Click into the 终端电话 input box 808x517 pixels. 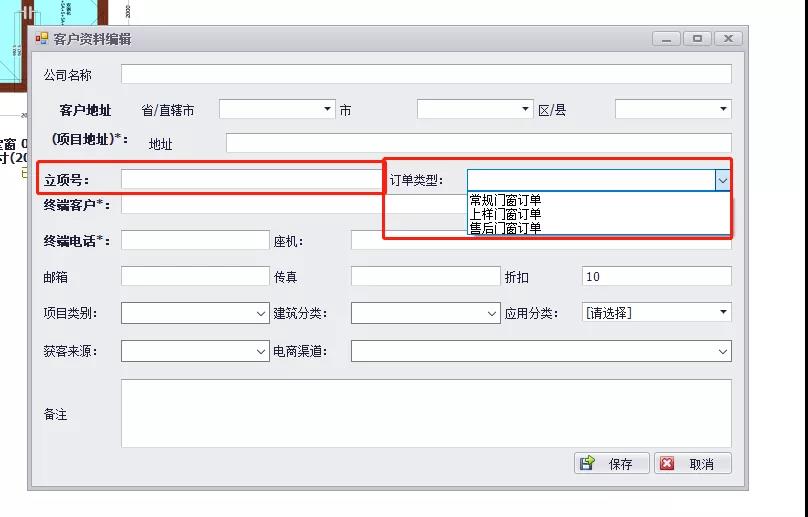[x=195, y=240]
